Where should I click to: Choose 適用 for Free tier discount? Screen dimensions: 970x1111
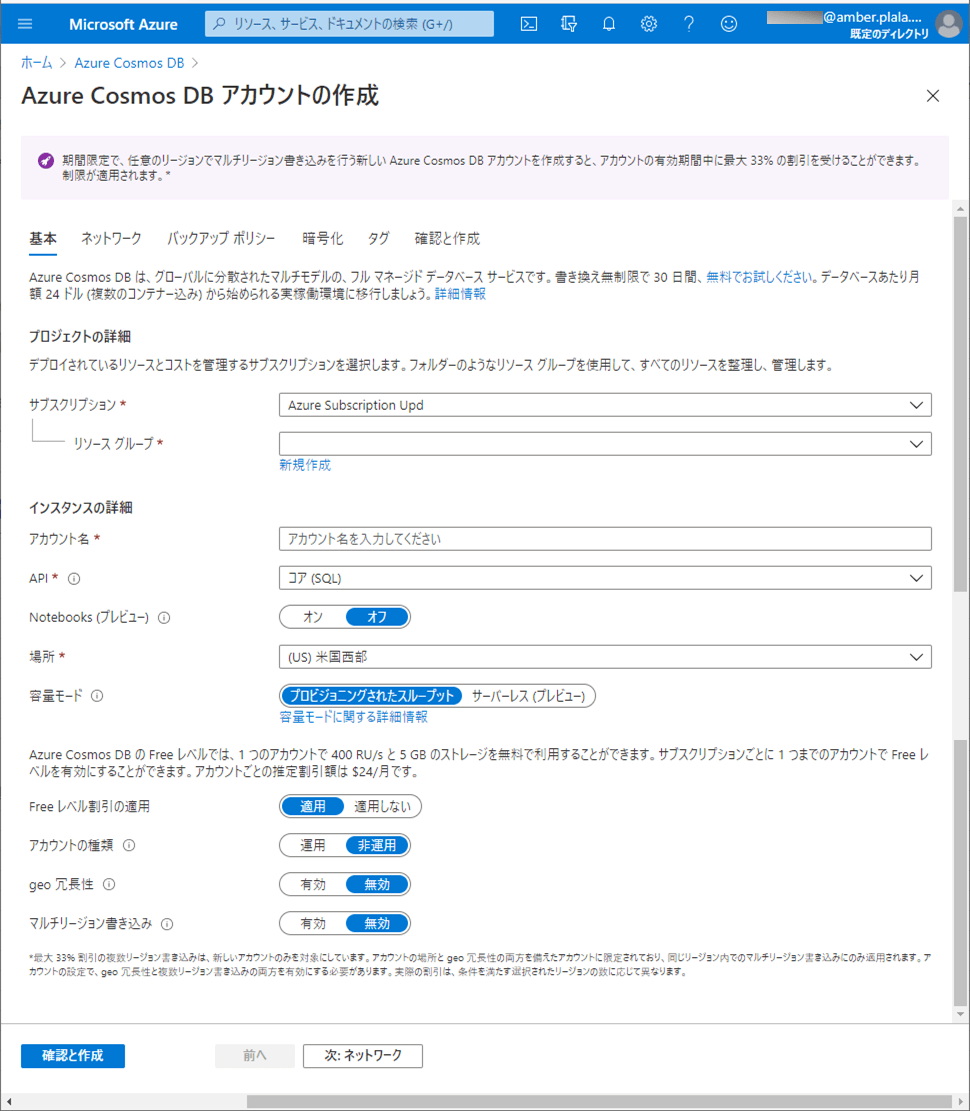(x=312, y=806)
